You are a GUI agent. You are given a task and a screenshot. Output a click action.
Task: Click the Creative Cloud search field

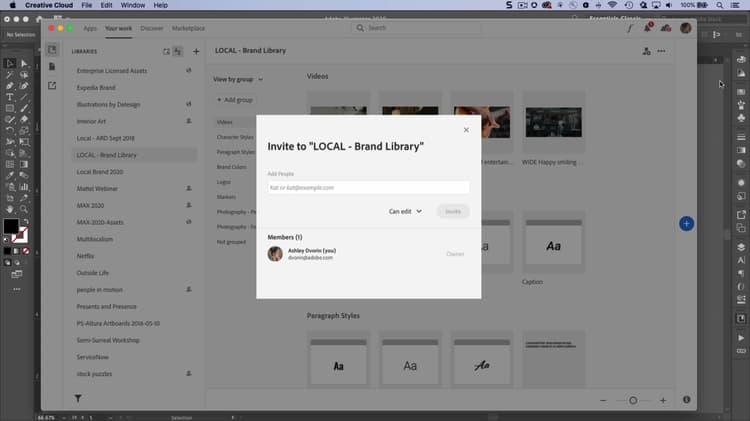click(x=416, y=28)
